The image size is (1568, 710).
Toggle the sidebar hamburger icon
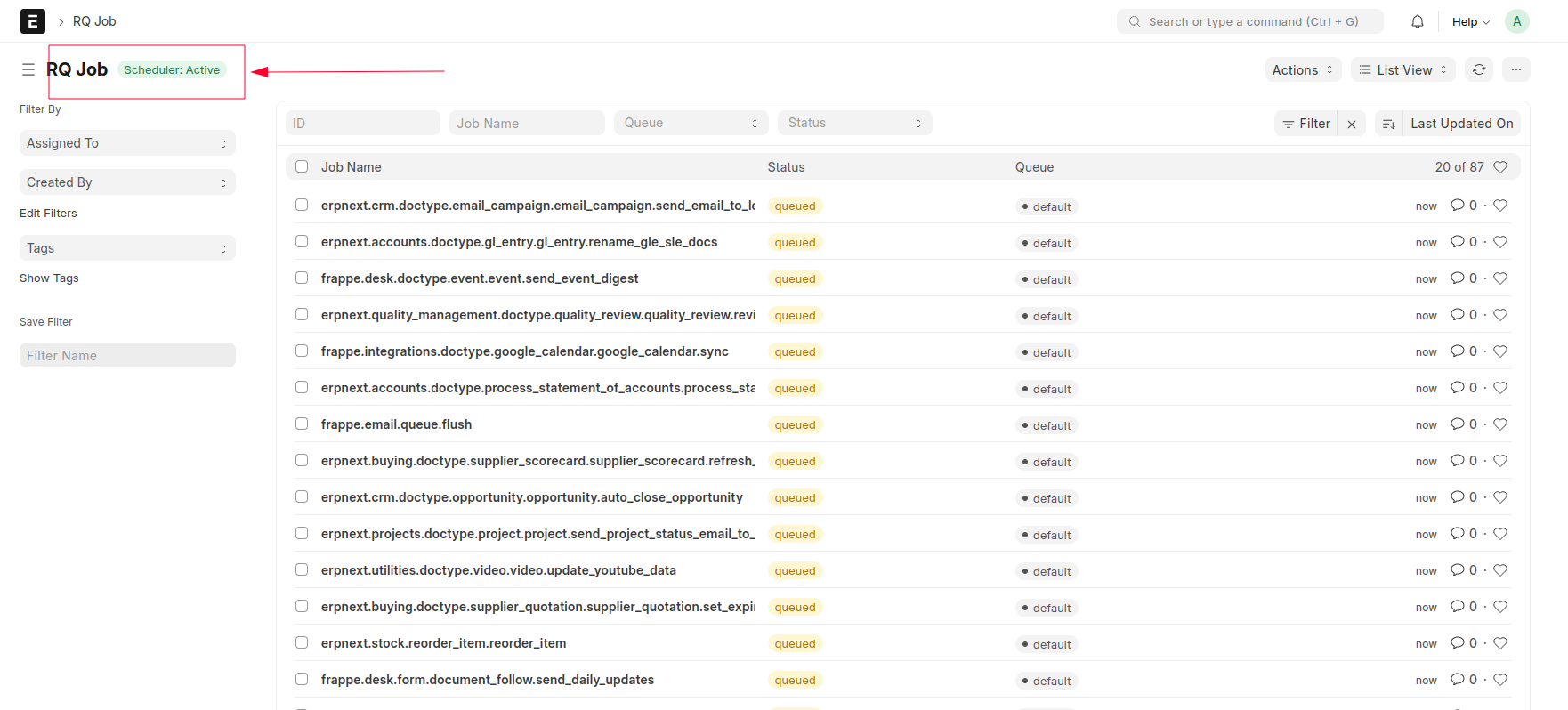pyautogui.click(x=28, y=69)
